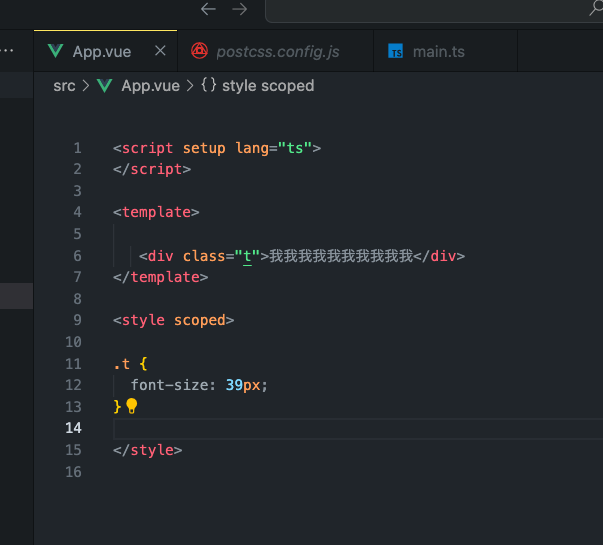The width and height of the screenshot is (603, 545).
Task: Click the lightbulb code action icon
Action: tap(131, 406)
